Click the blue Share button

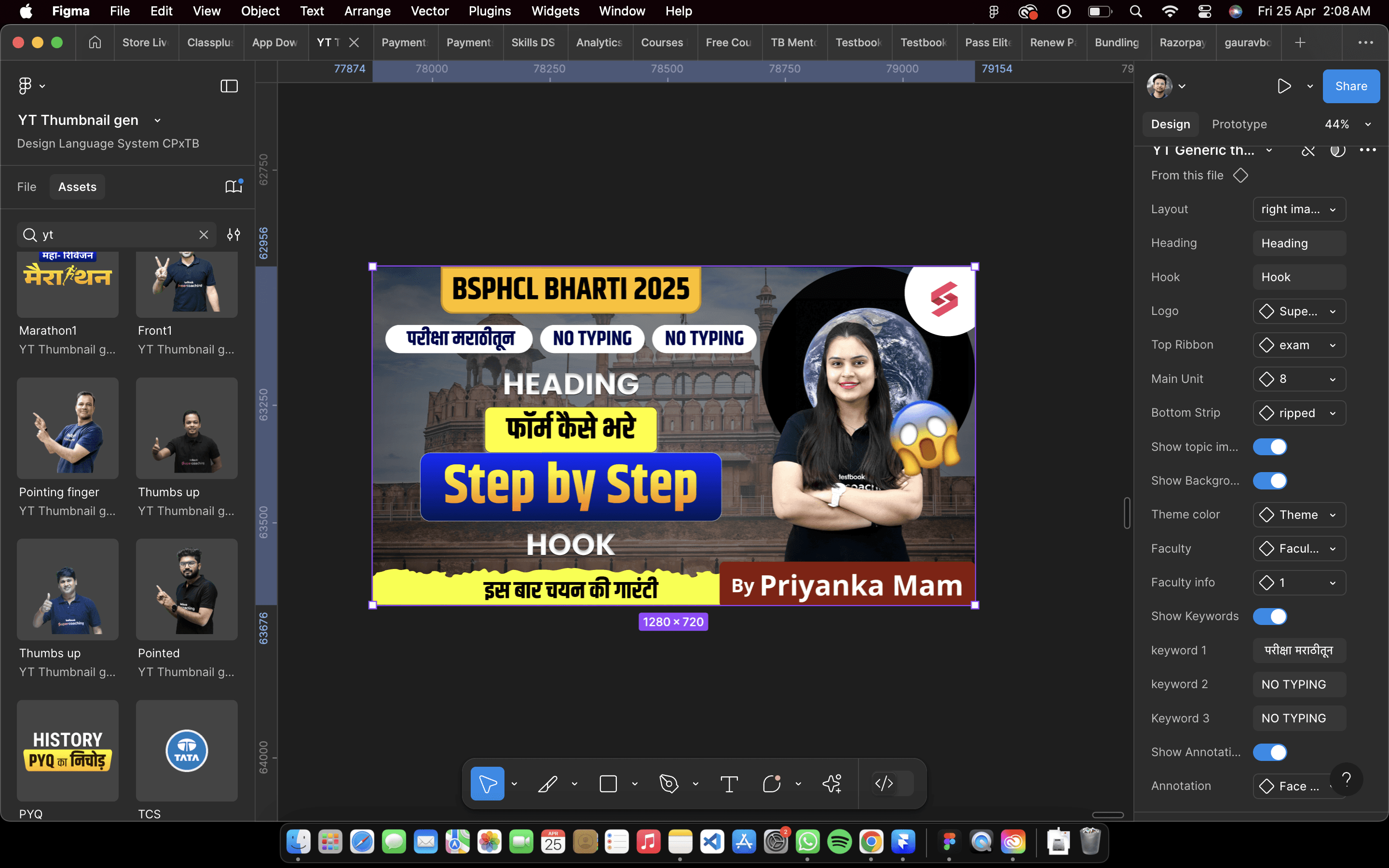tap(1350, 86)
